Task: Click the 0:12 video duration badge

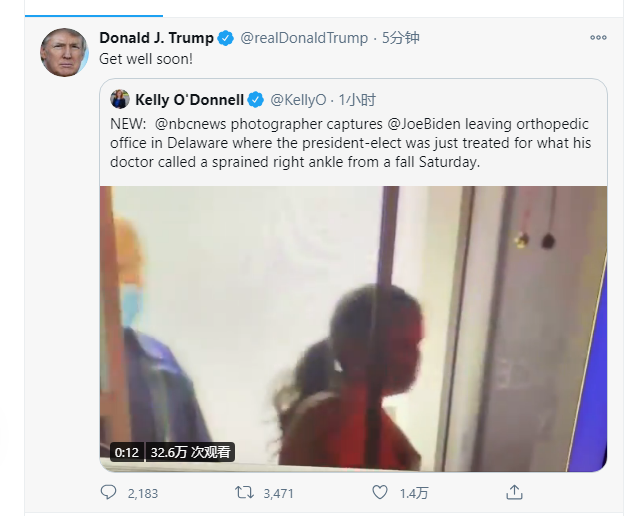Action: [126, 452]
